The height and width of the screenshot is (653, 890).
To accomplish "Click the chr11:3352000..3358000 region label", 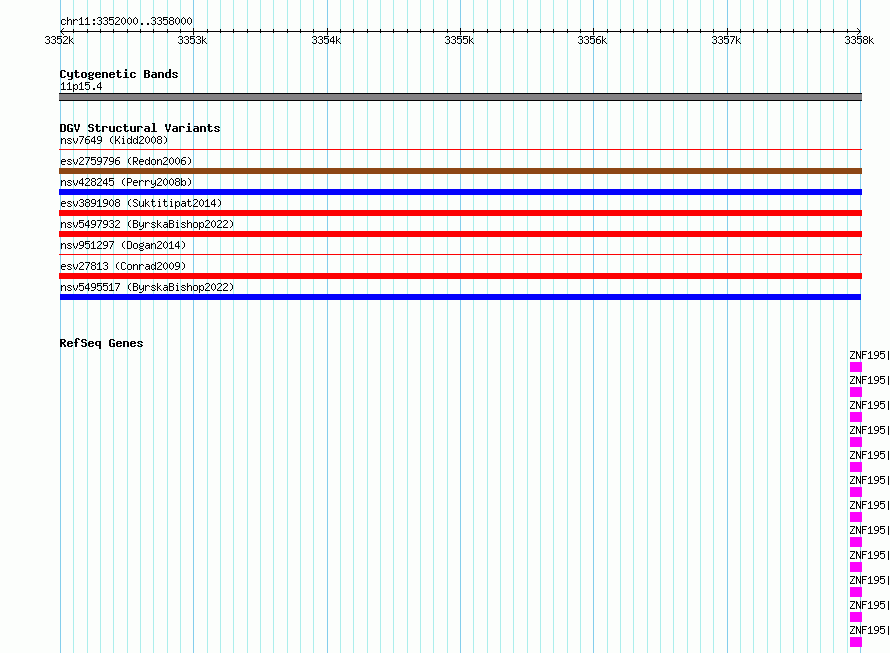I will click(126, 21).
